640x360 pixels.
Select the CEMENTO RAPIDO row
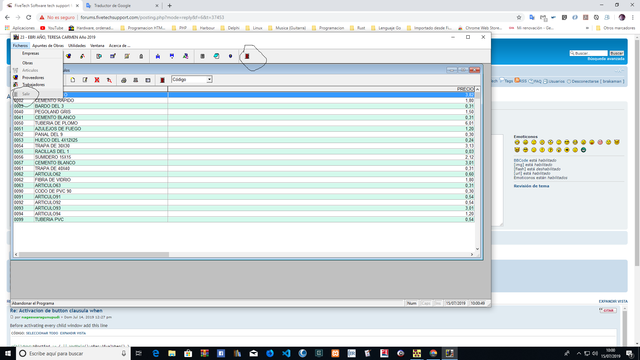tap(244, 100)
